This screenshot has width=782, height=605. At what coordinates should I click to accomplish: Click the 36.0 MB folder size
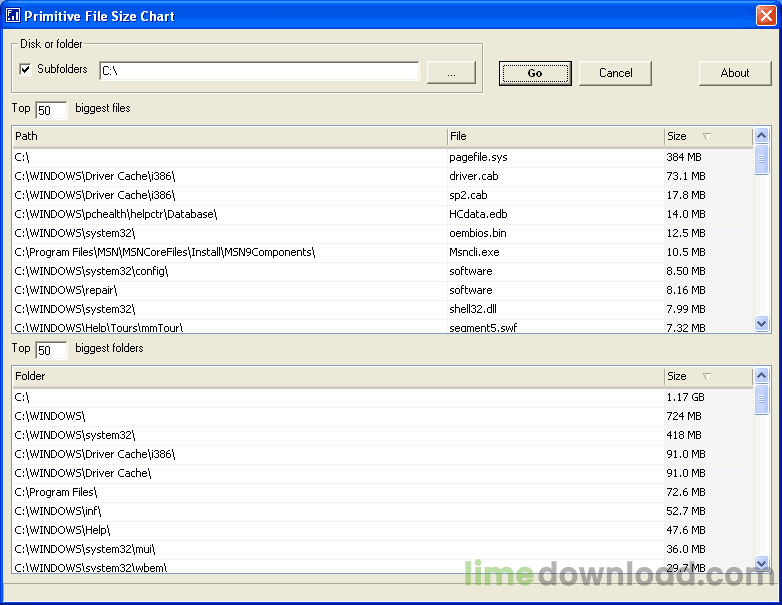pos(686,549)
